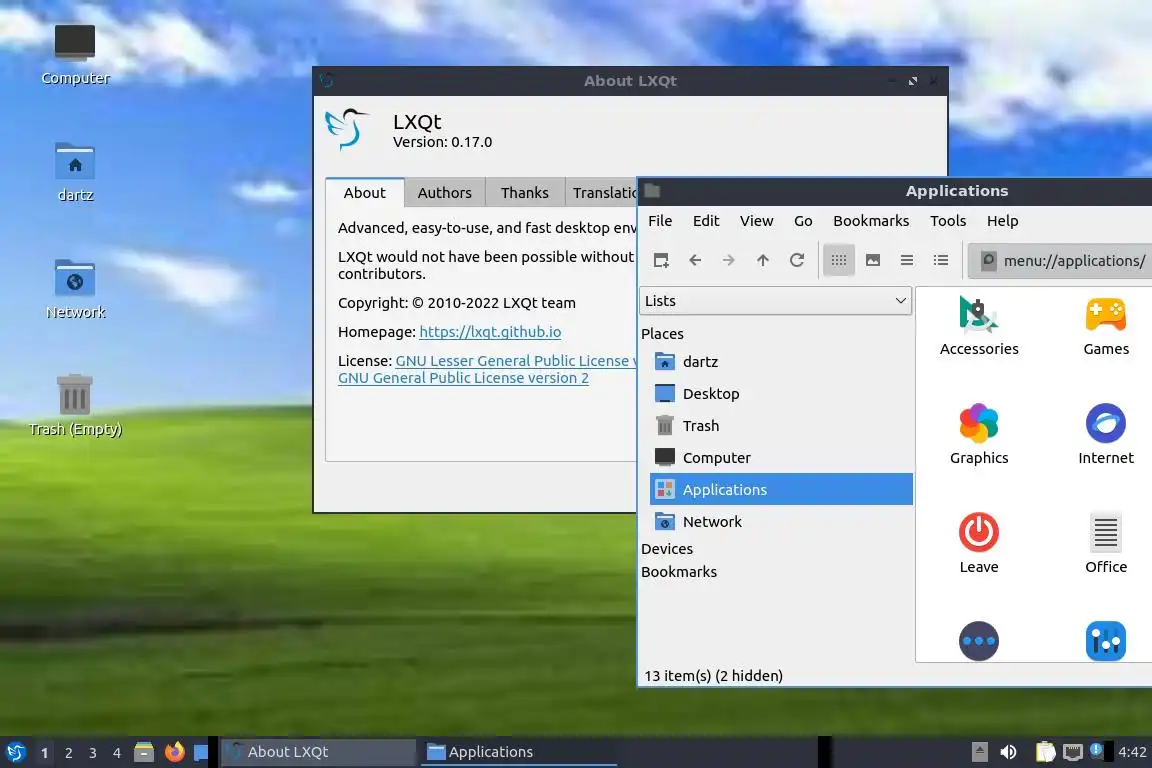The image size is (1152, 768).
Task: Switch to the Thanks tab
Action: (x=525, y=193)
